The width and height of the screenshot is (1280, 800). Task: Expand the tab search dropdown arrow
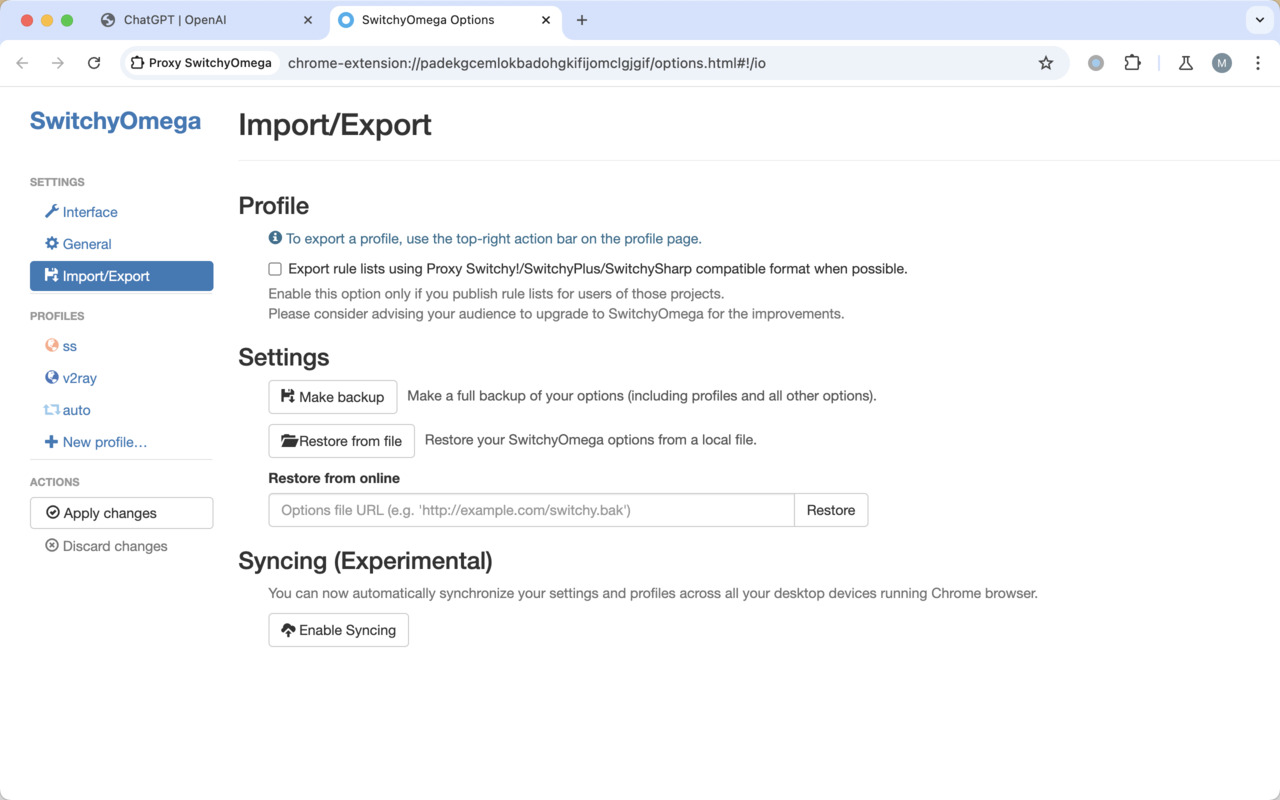(1260, 20)
